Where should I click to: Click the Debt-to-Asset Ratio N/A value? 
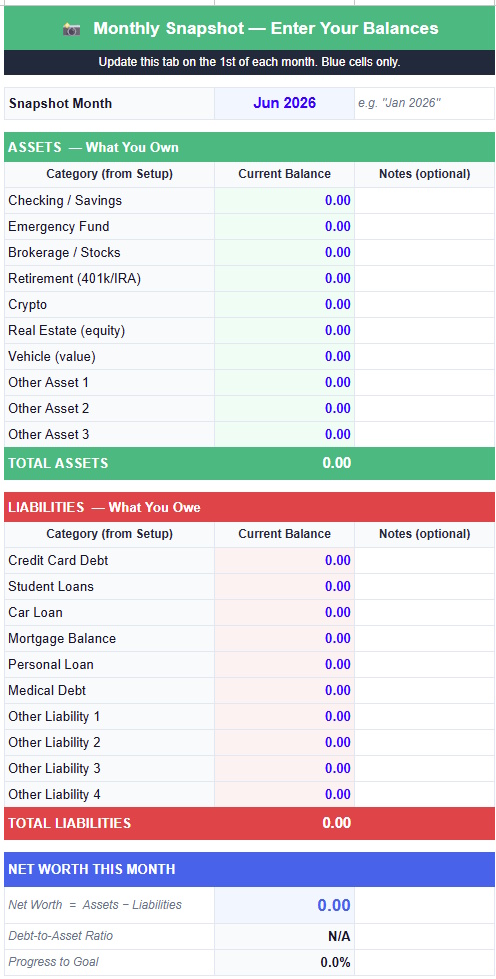click(339, 937)
